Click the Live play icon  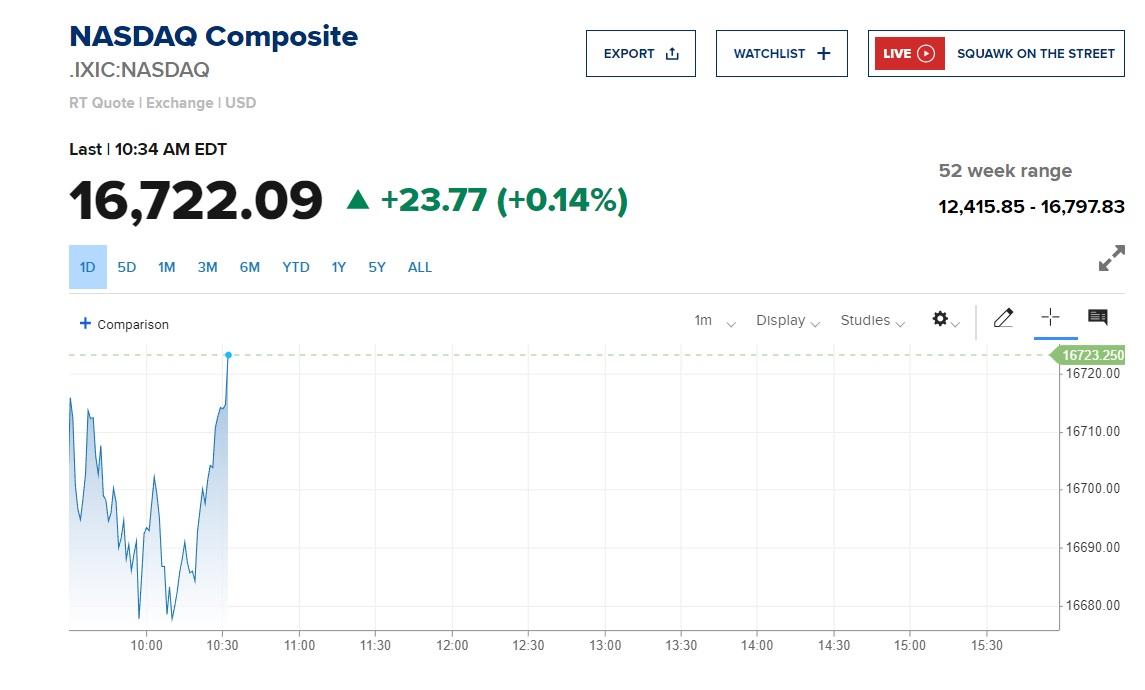(925, 54)
